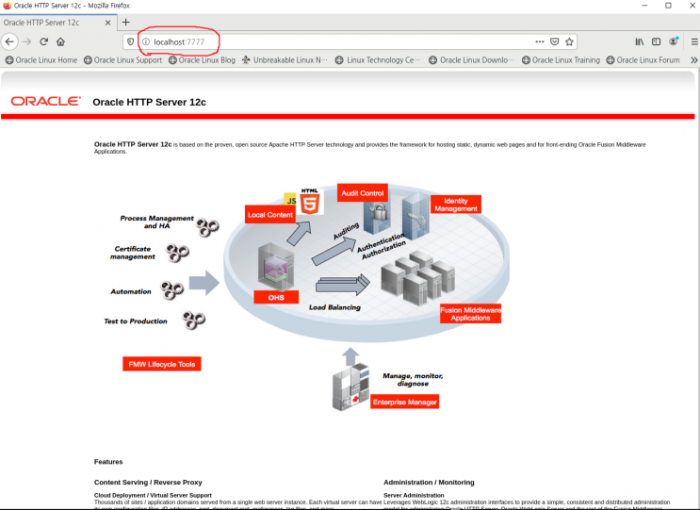Click the Audit Control red label

(x=362, y=193)
